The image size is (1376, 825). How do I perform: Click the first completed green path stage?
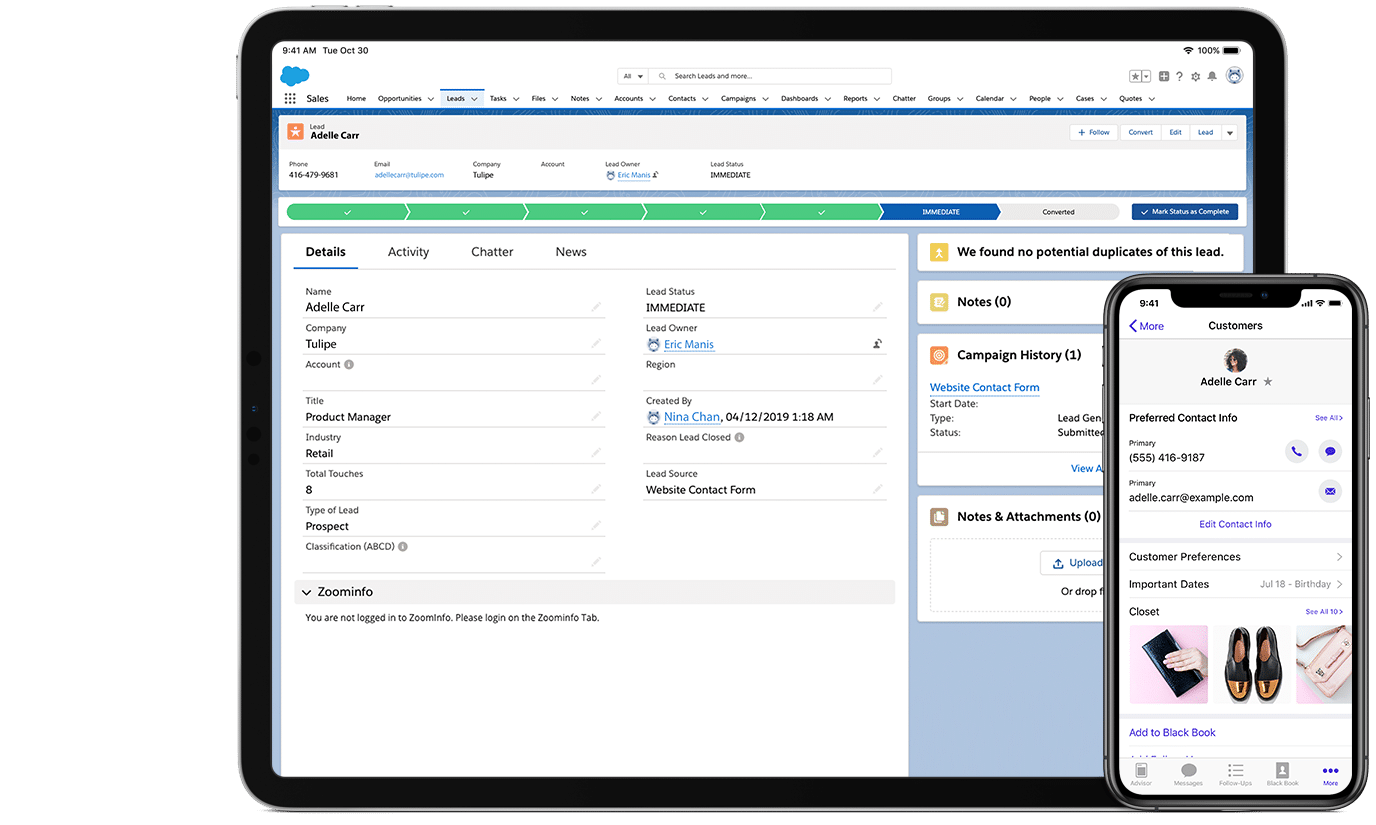(347, 212)
